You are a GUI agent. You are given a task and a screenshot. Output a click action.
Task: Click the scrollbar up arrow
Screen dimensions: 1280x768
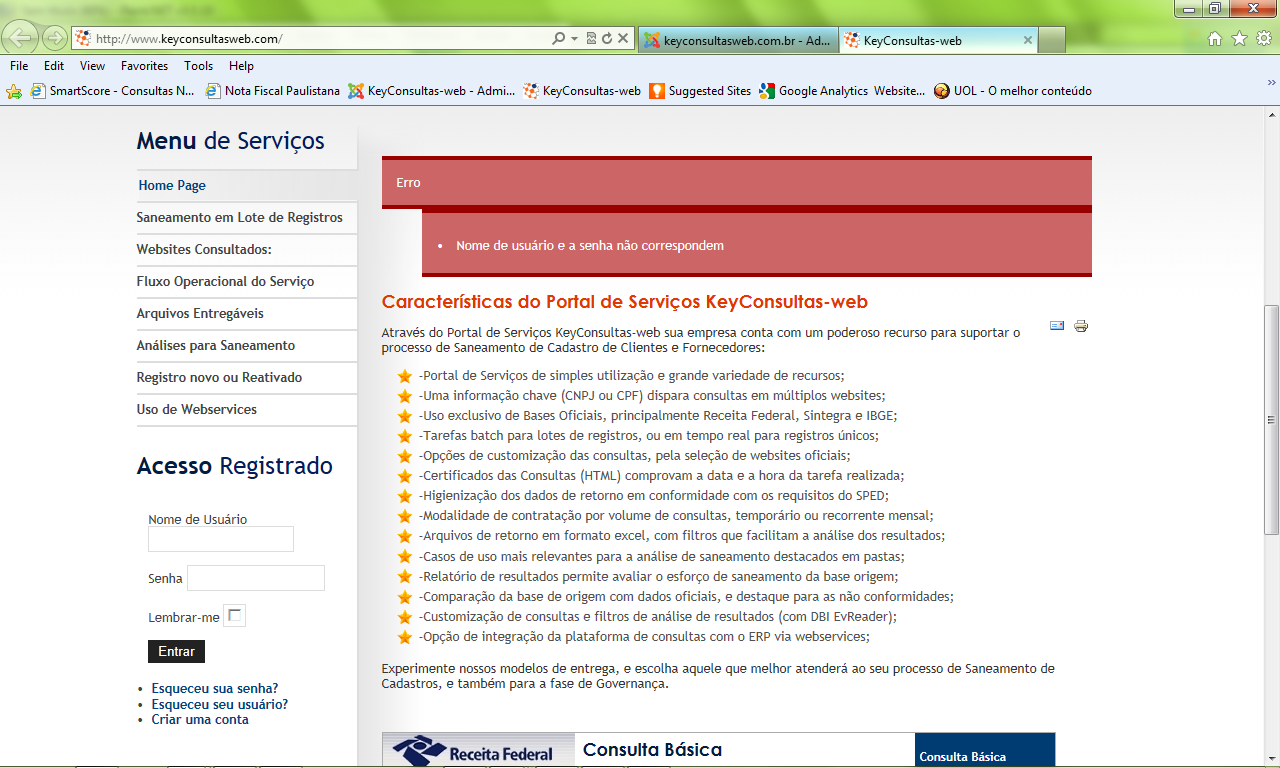pos(1272,113)
